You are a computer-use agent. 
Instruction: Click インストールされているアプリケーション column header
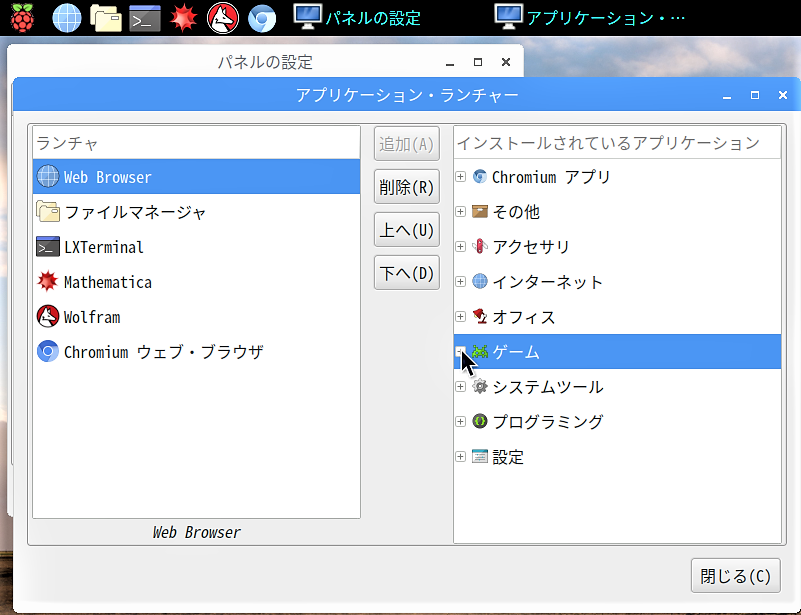618,143
